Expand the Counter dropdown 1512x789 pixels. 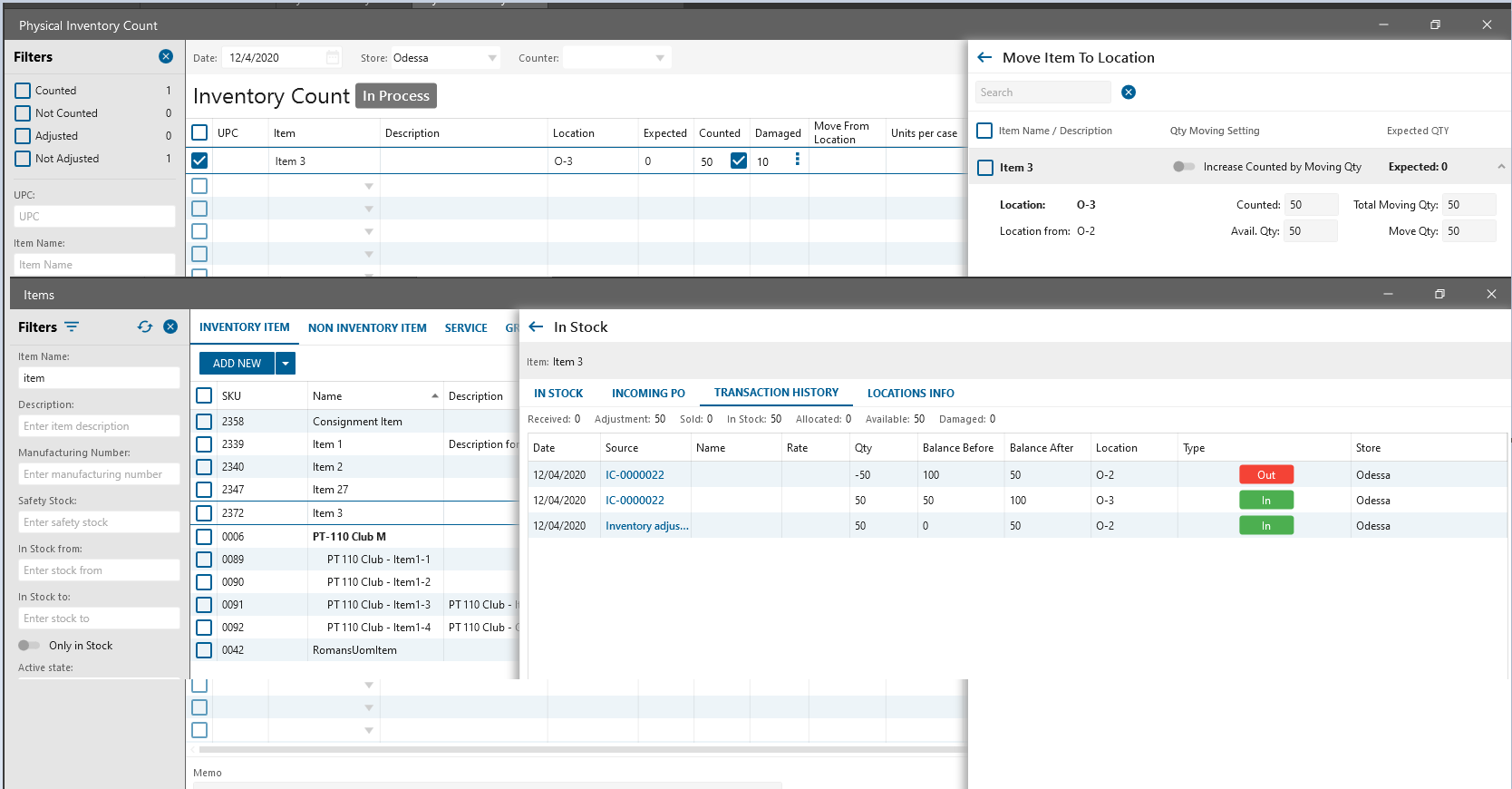(660, 58)
